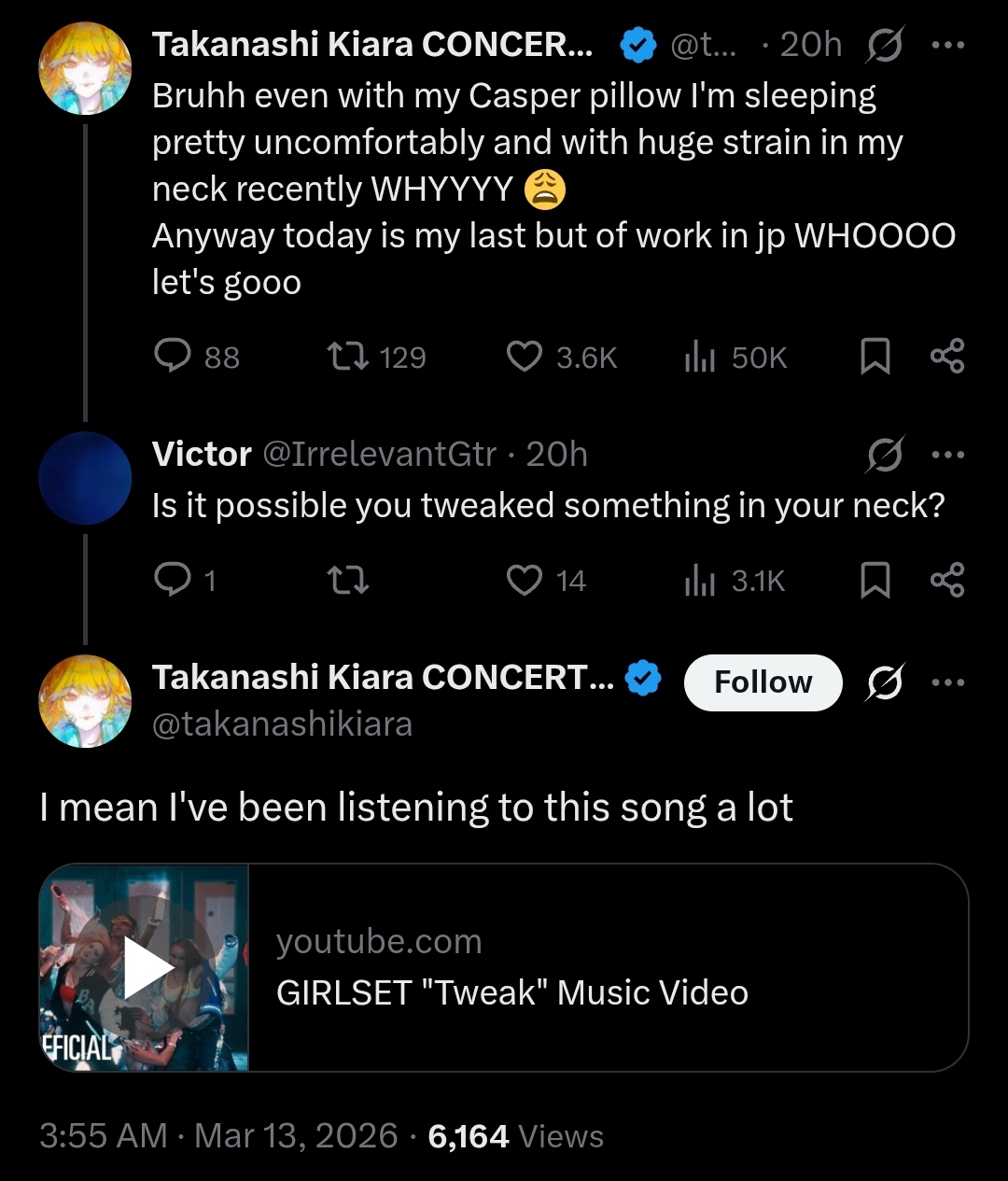Play the GIRLSET Tweak video thumbnail

coord(145,968)
